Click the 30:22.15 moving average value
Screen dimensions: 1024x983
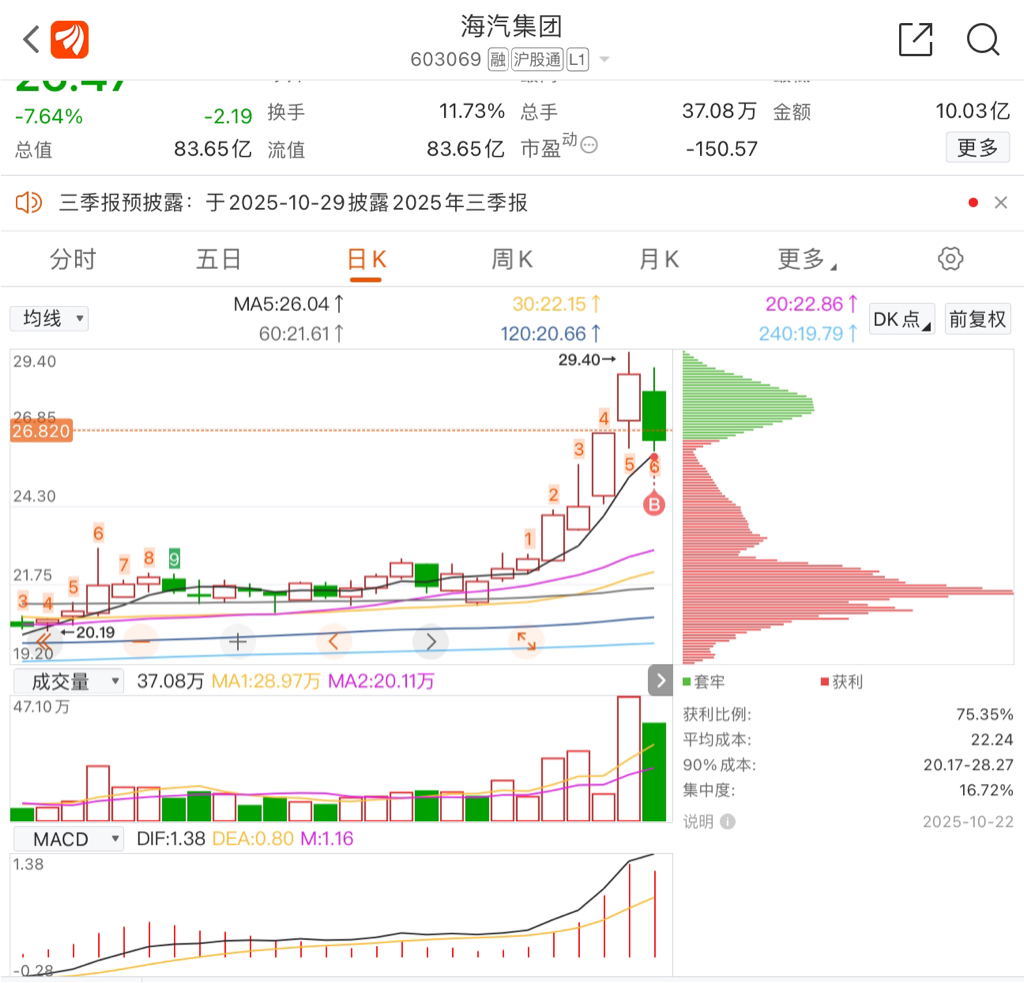pyautogui.click(x=556, y=304)
